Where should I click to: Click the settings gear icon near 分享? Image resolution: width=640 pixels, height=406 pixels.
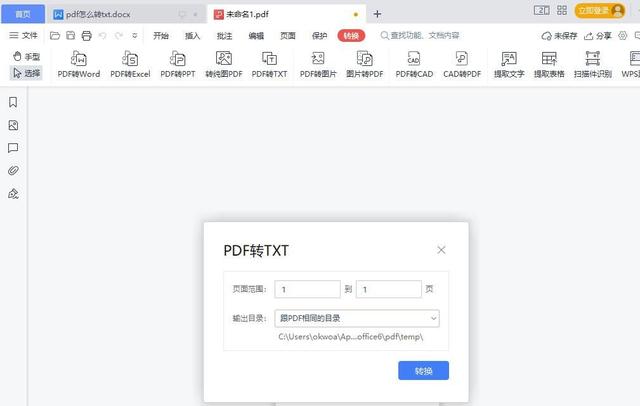click(x=622, y=36)
